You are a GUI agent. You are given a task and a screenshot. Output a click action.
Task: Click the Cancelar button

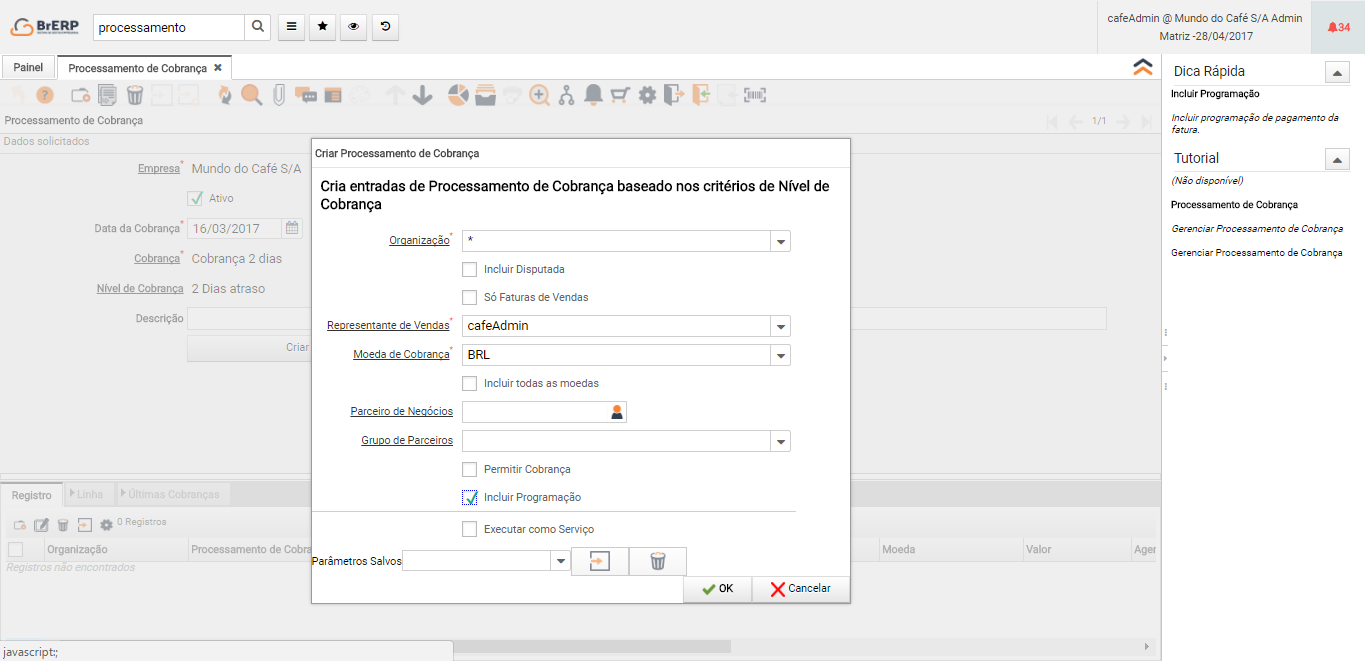(x=800, y=589)
